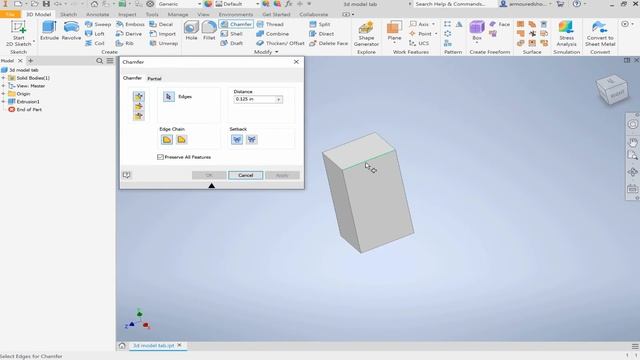Open the File menu
The image size is (640, 360).
tap(10, 14)
